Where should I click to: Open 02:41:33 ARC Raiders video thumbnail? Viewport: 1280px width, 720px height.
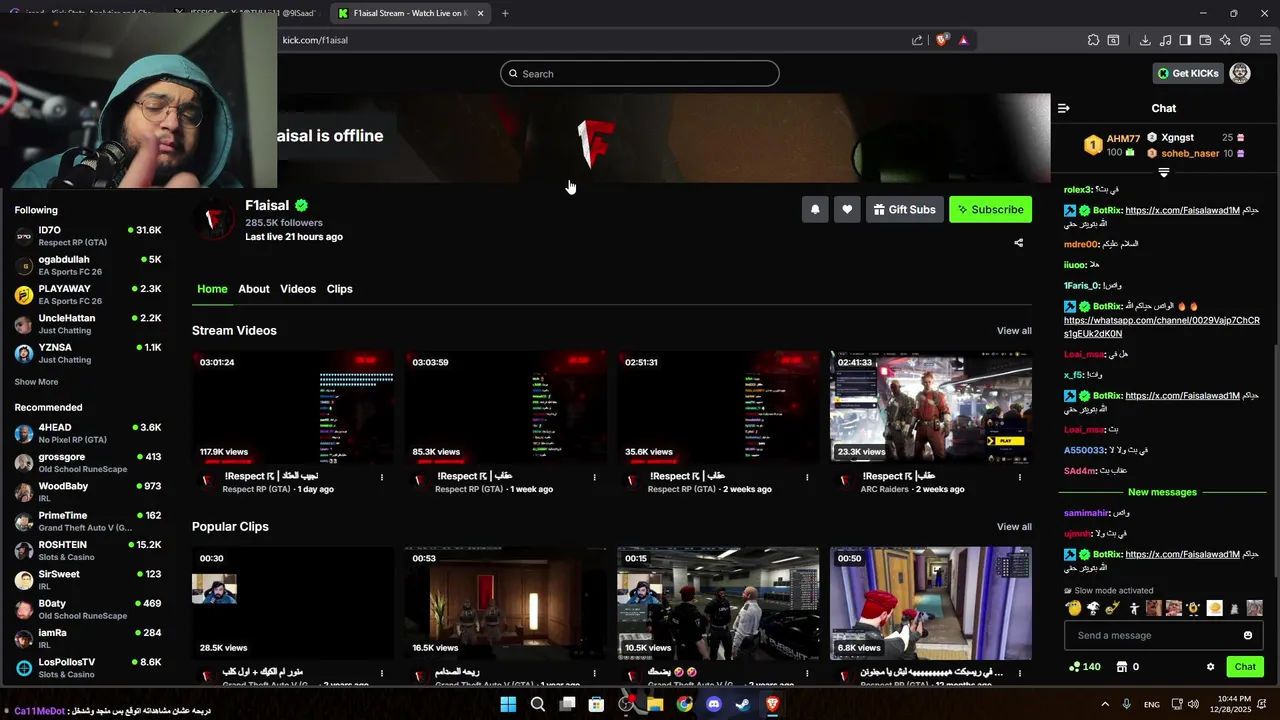931,407
